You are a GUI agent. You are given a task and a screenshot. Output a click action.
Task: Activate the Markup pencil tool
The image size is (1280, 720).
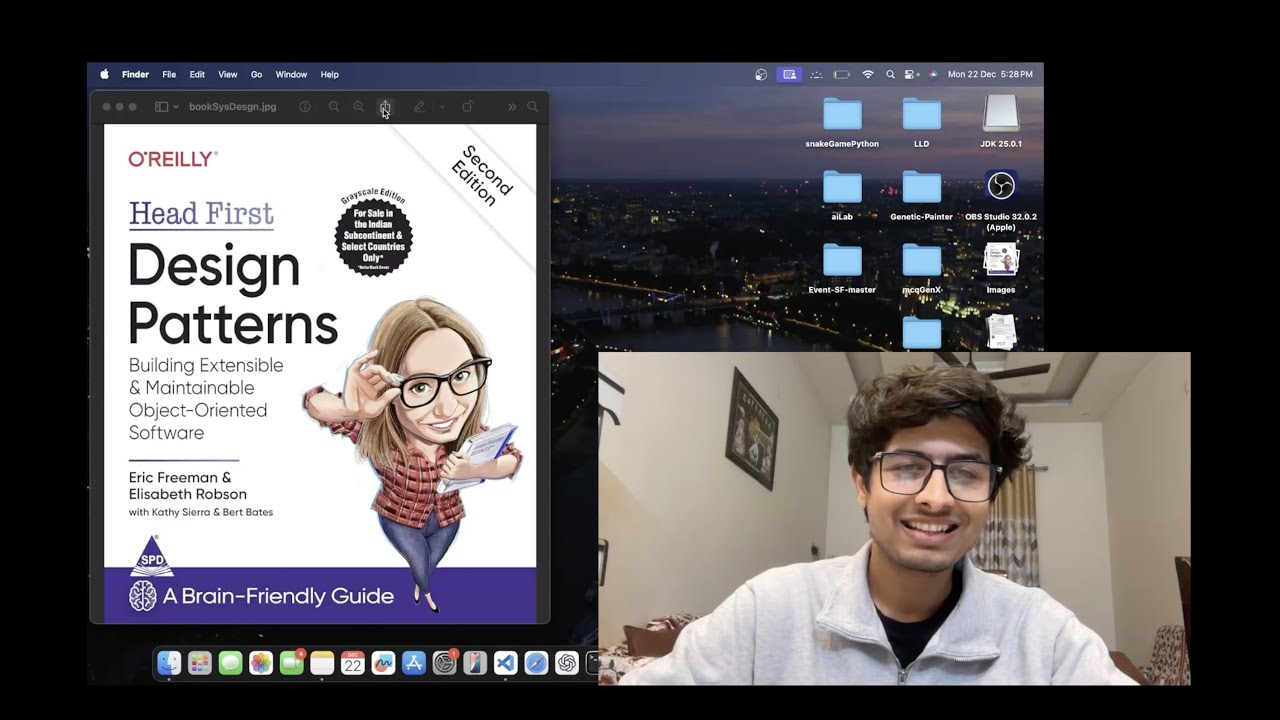tap(419, 106)
